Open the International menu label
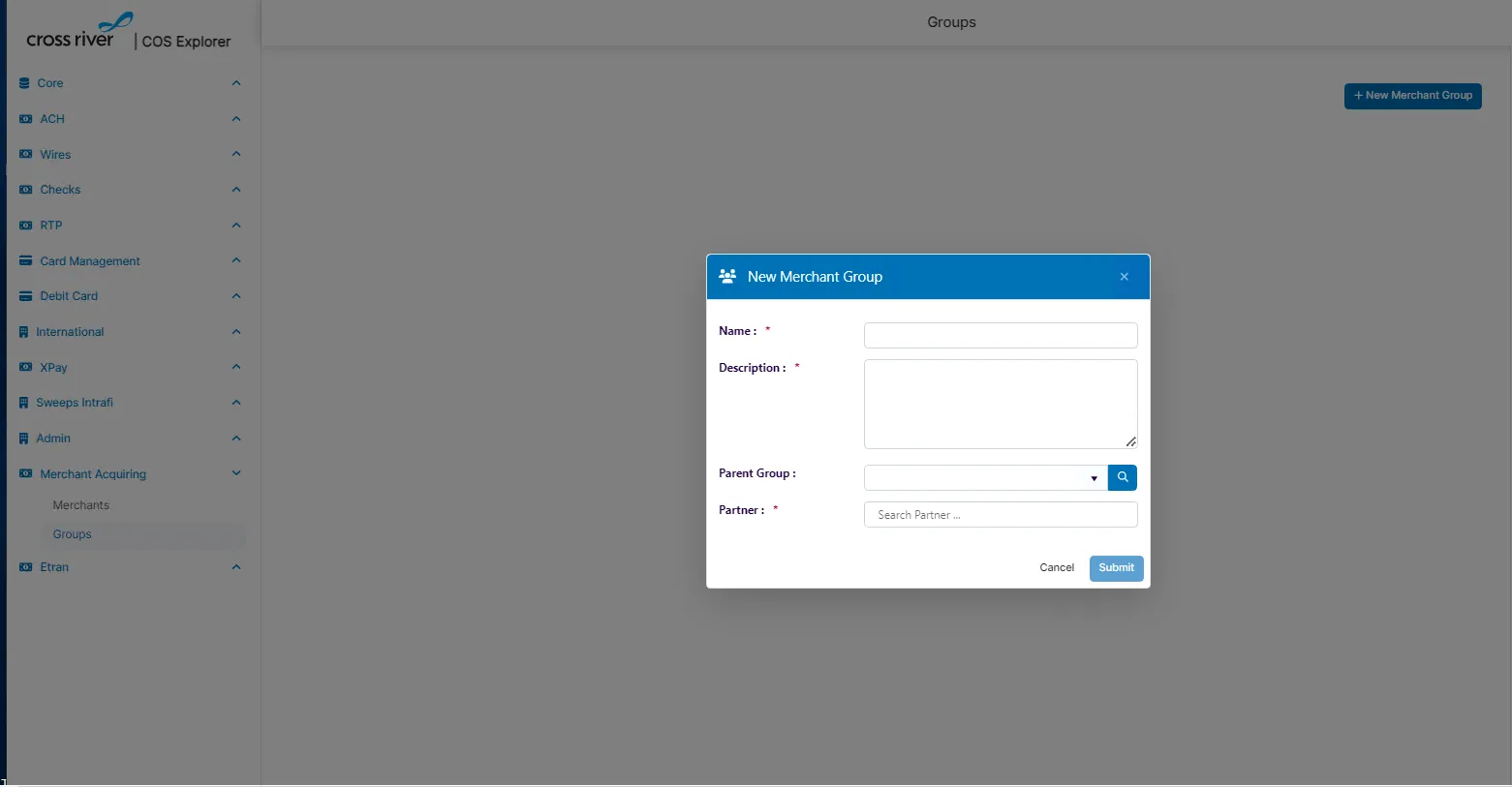The width and height of the screenshot is (1512, 787). click(70, 332)
